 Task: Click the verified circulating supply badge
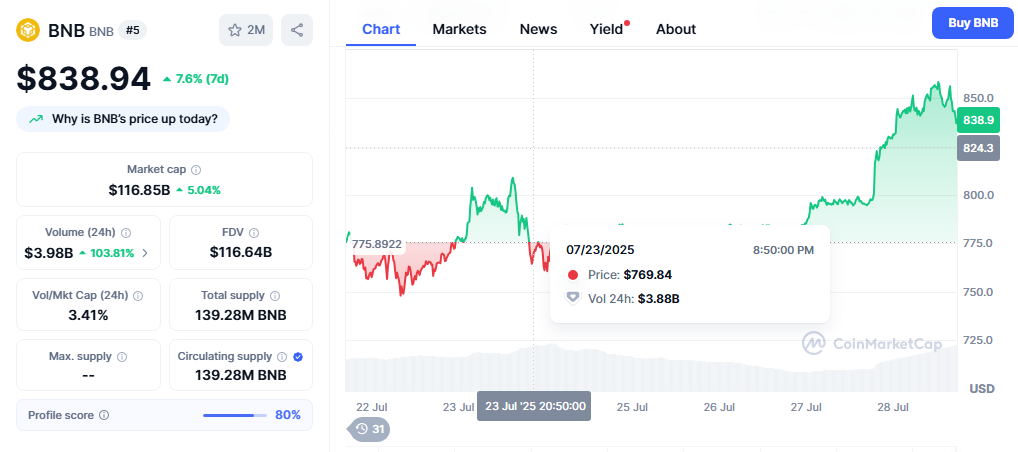(298, 357)
